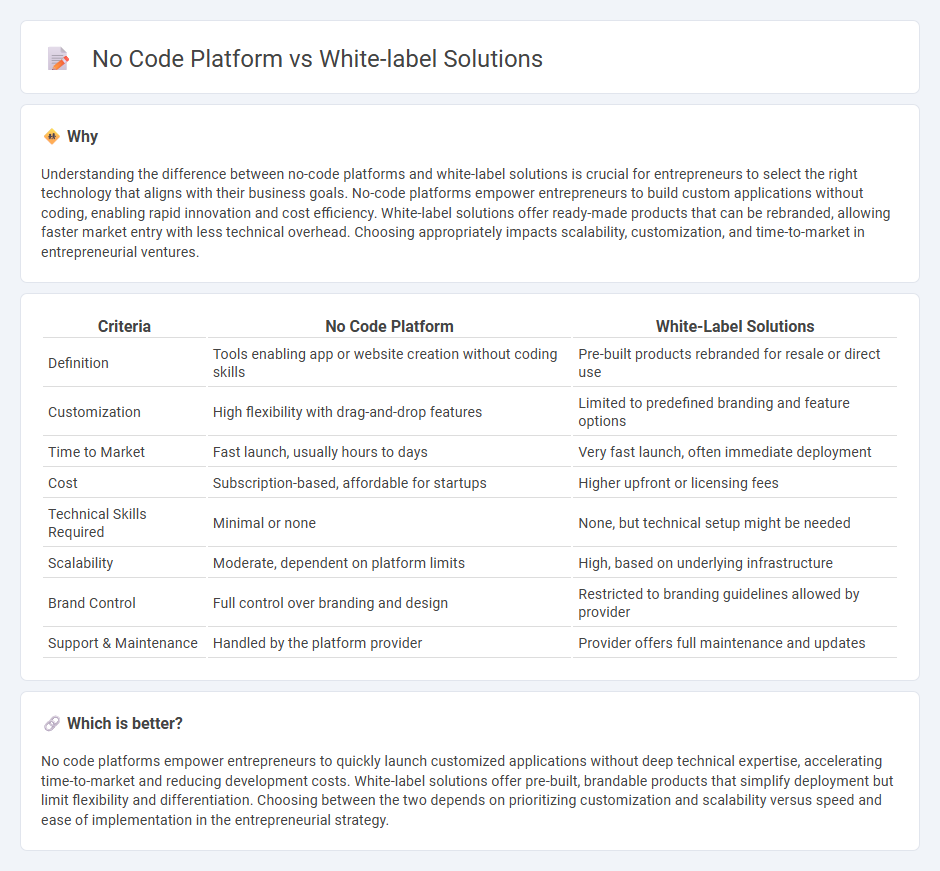Select the Support & Maintenance row label
Screen dimensions: 940x871
coord(122,643)
